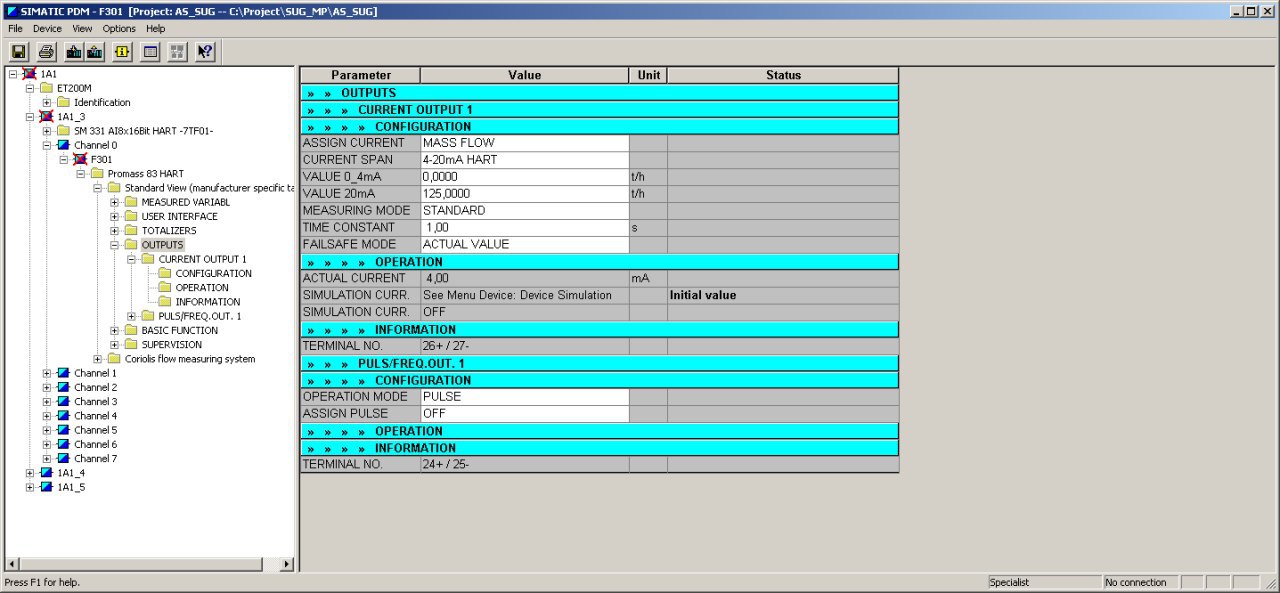The width and height of the screenshot is (1280, 593).
Task: Click the Channel 3 icon in tree
Action: (63, 401)
